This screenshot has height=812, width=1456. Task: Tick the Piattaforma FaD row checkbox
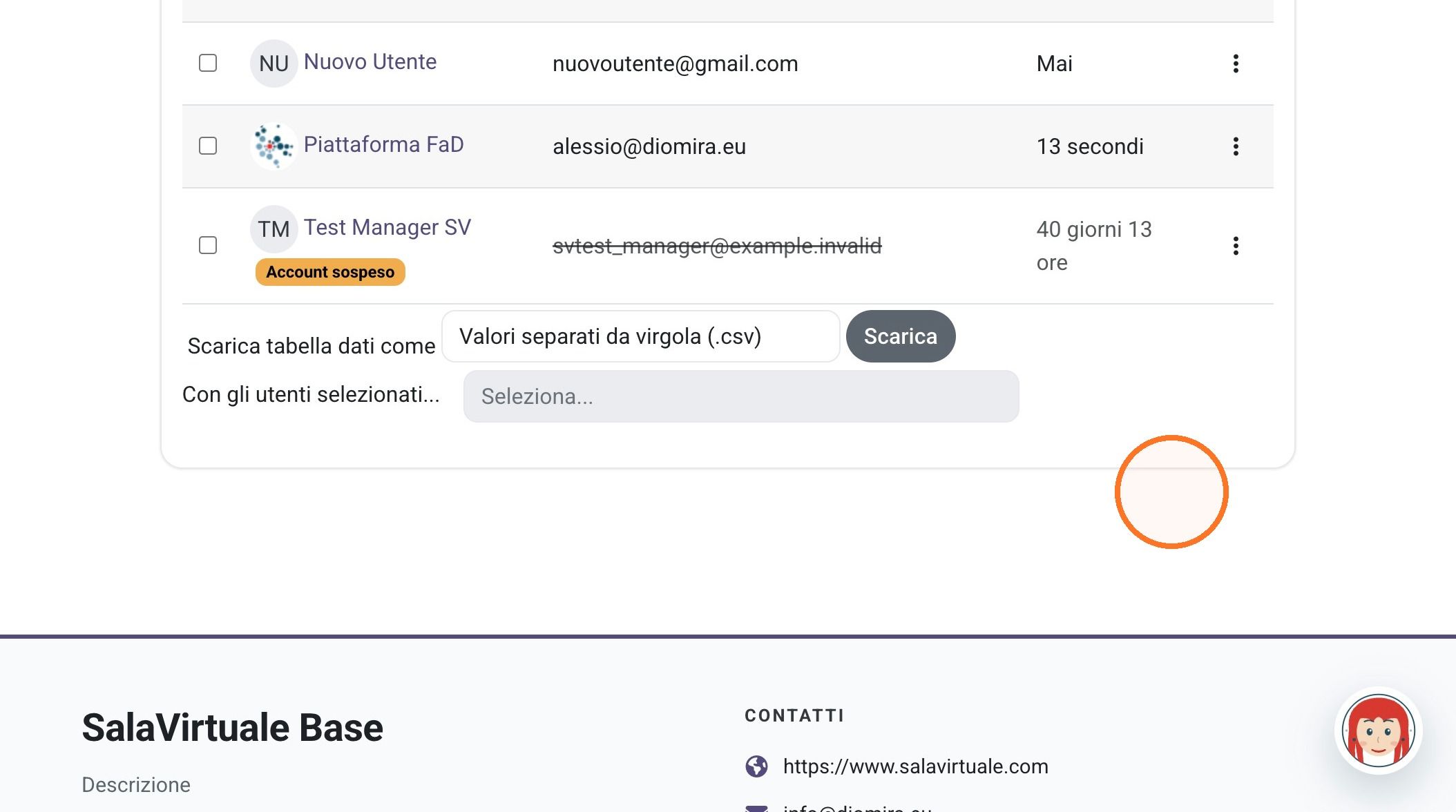(208, 146)
